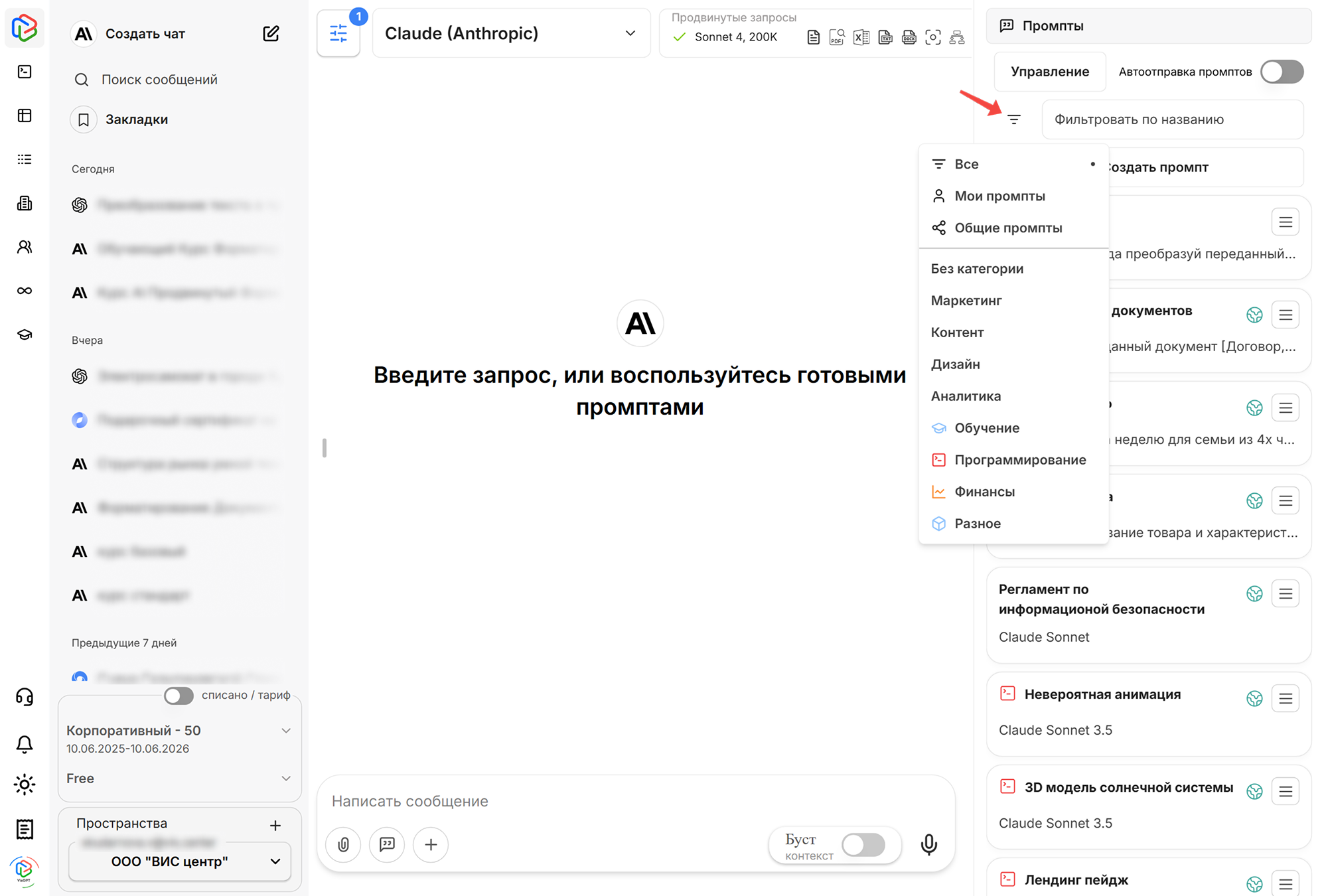Open the document notes icon in sidebar bottom
Screen dimensions: 1324x896
tap(25, 829)
